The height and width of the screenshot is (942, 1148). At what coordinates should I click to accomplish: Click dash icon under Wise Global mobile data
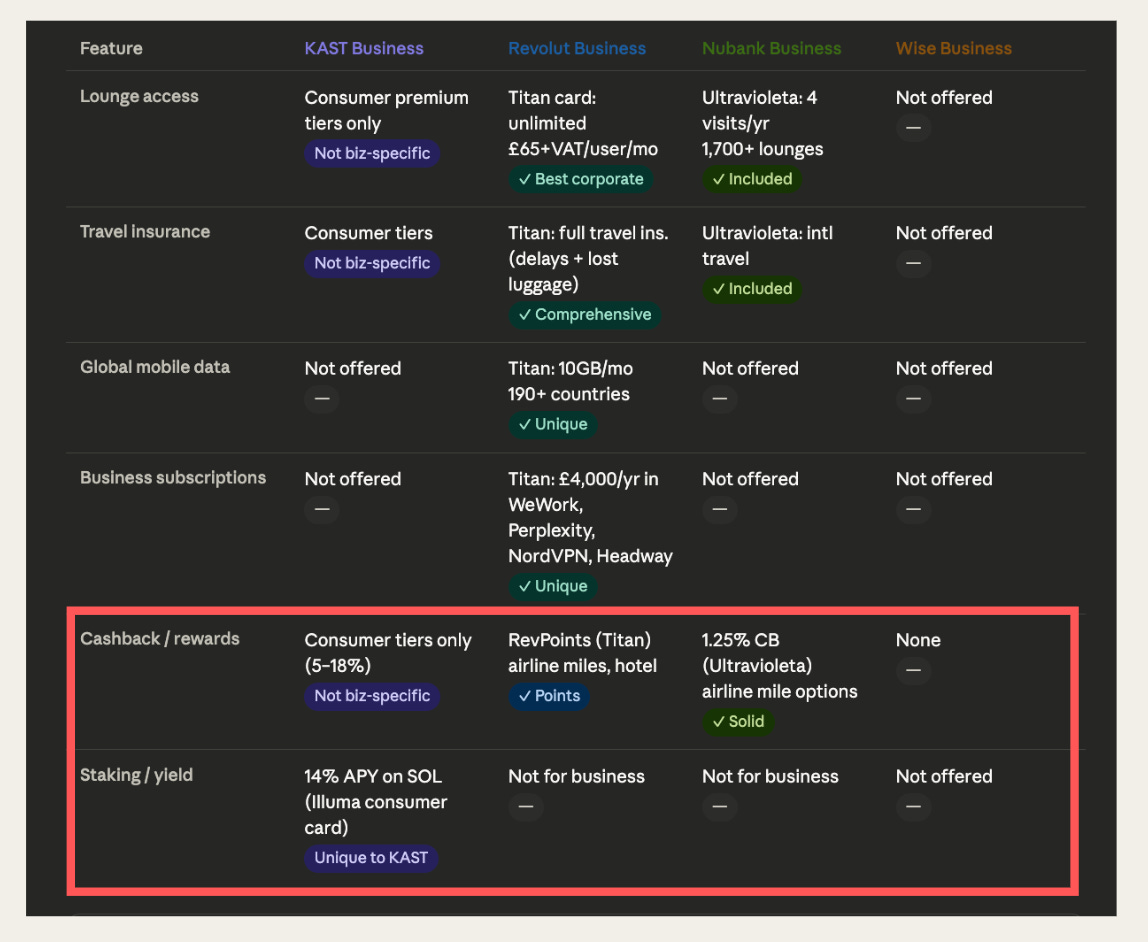(x=913, y=399)
